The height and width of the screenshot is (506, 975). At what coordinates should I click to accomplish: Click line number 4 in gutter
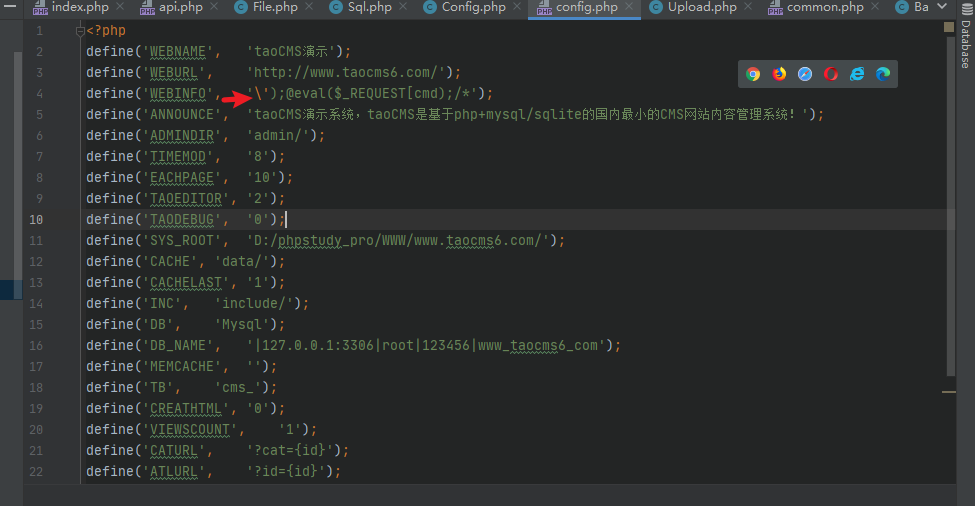[x=39, y=94]
